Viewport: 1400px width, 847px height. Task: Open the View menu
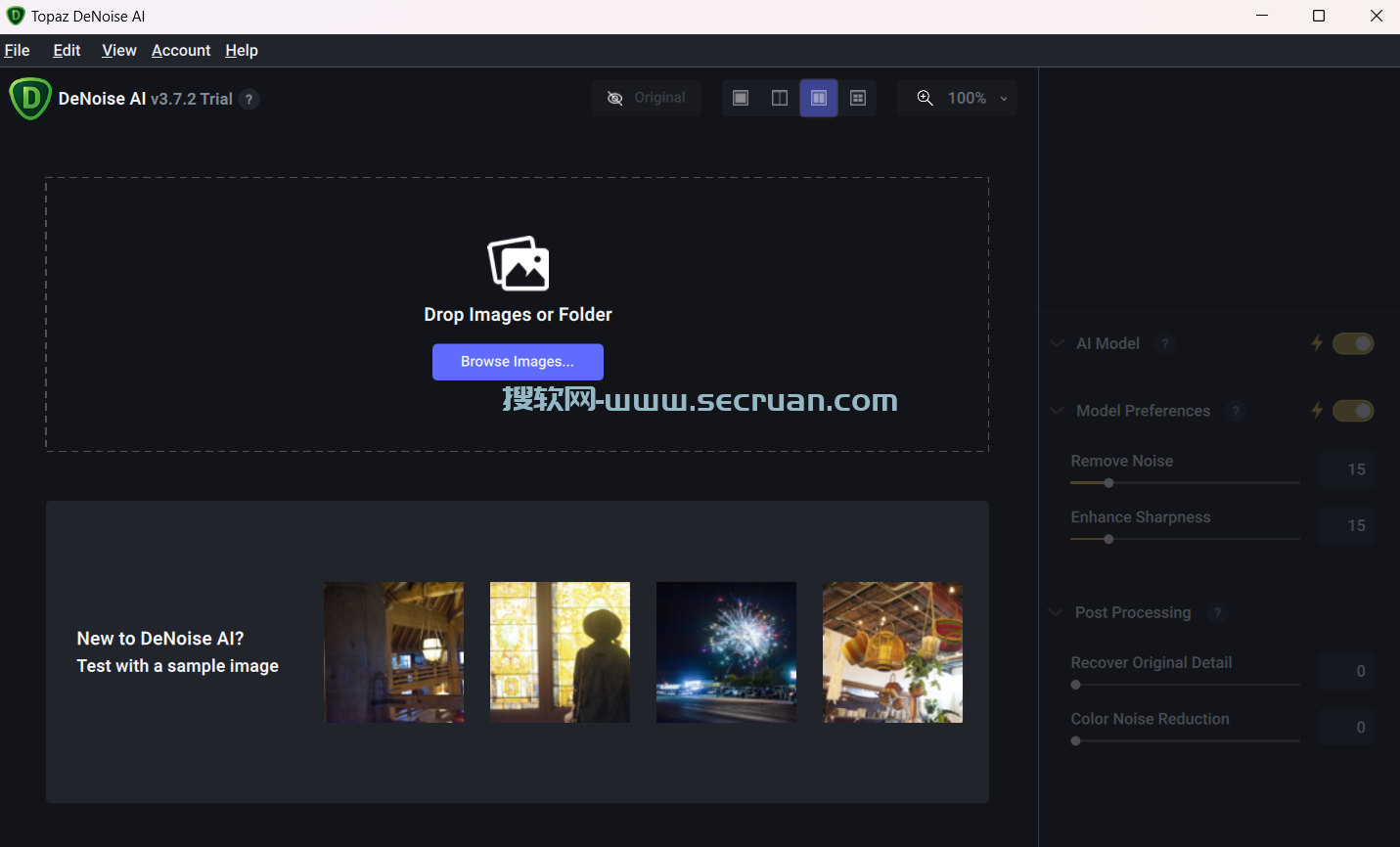[x=119, y=50]
